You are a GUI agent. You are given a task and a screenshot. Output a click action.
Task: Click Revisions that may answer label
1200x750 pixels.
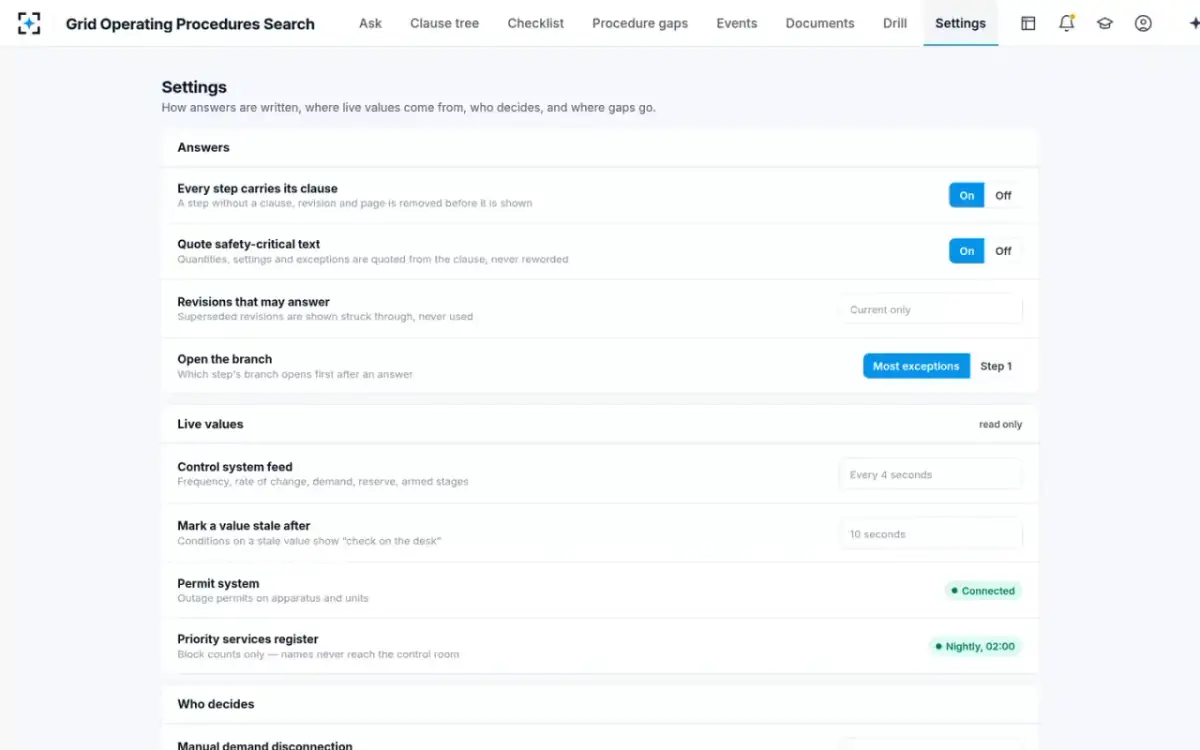point(253,302)
